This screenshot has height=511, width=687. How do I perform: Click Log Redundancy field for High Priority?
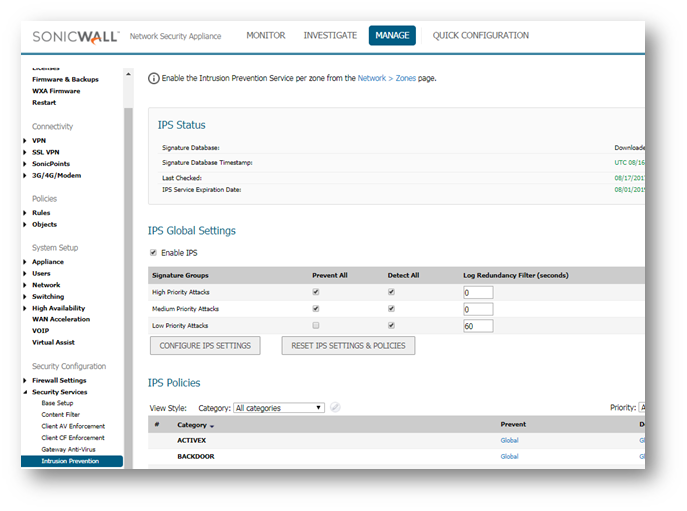point(478,292)
